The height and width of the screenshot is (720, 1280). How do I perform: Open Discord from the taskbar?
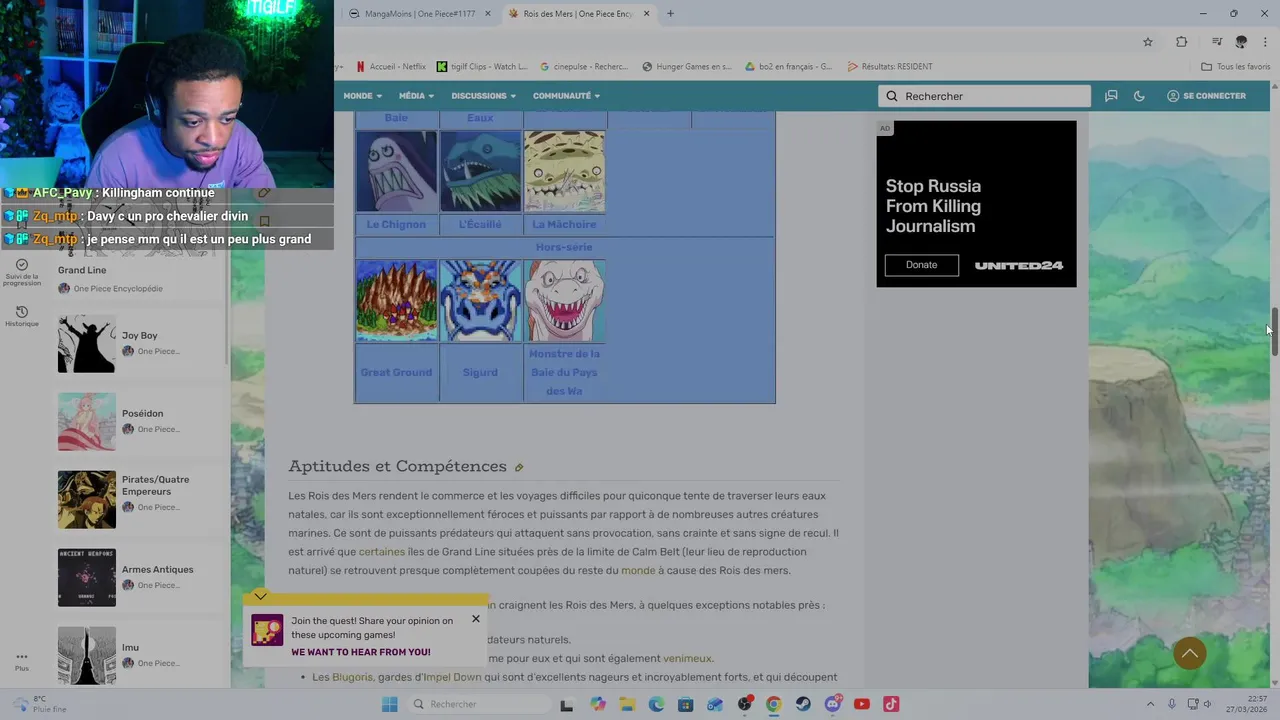click(833, 704)
